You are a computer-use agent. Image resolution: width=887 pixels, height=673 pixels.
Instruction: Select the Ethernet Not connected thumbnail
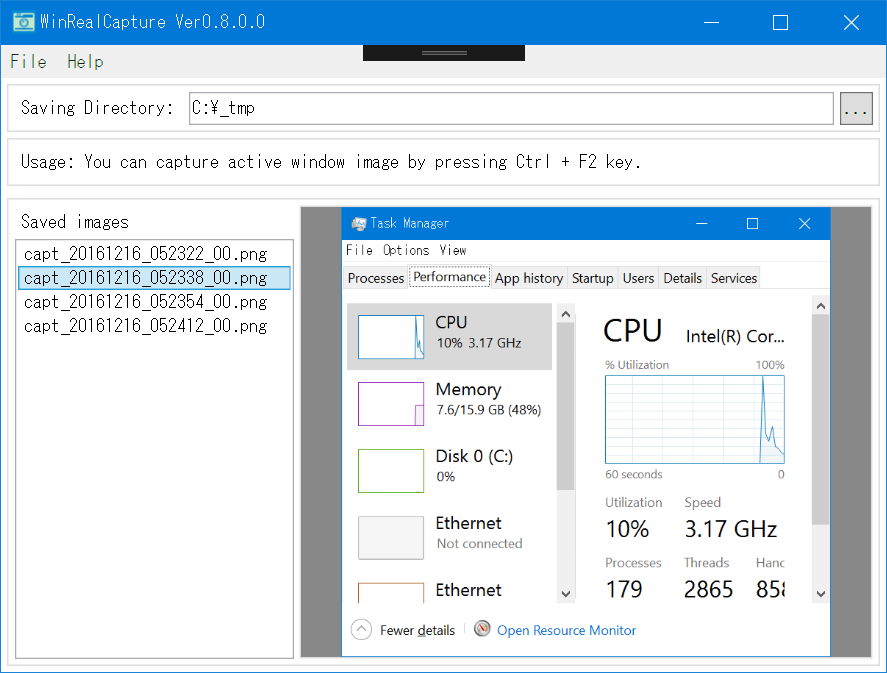pos(391,537)
